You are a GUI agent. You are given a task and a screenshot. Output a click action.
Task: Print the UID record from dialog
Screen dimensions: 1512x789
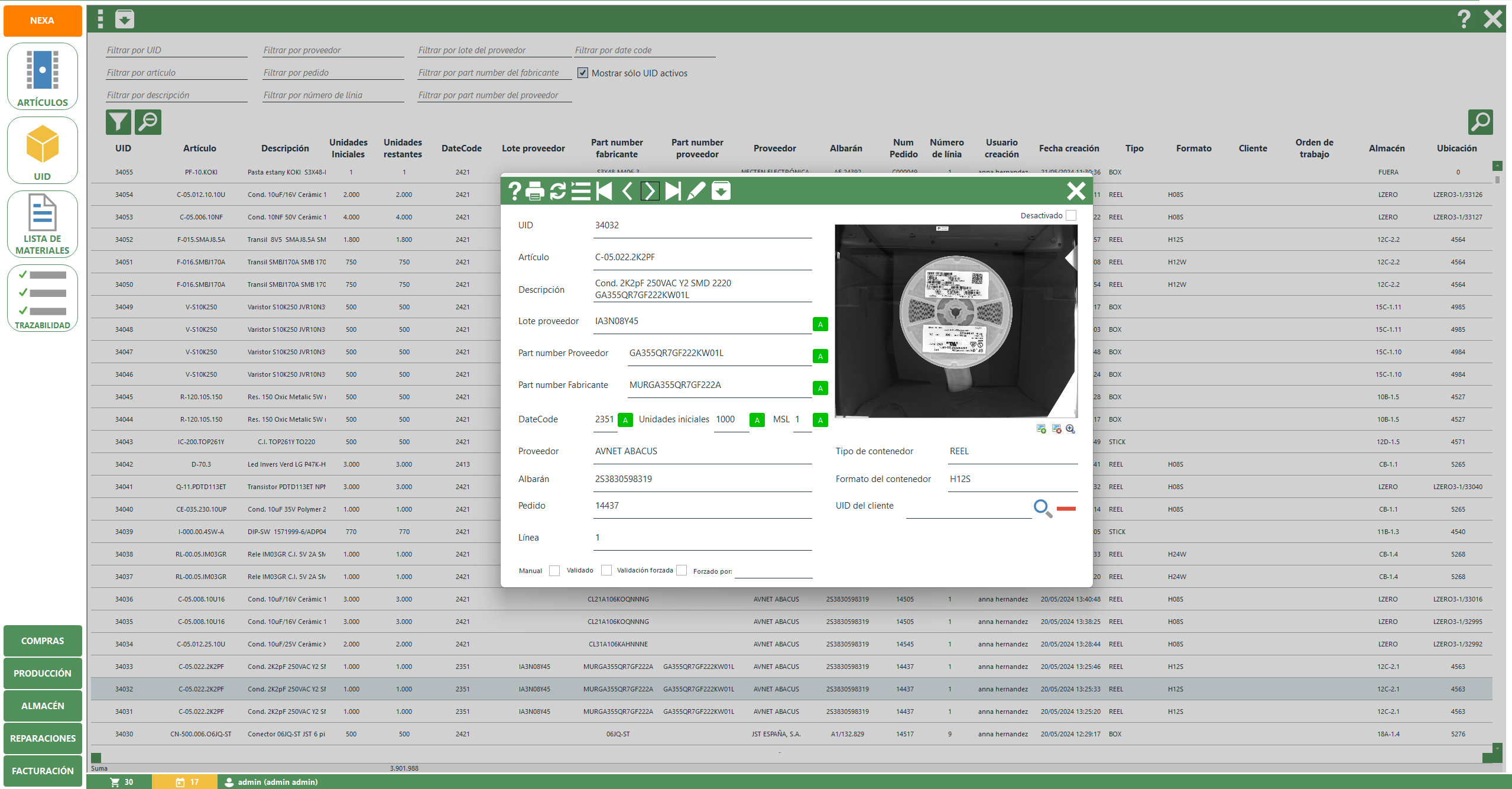pyautogui.click(x=534, y=191)
